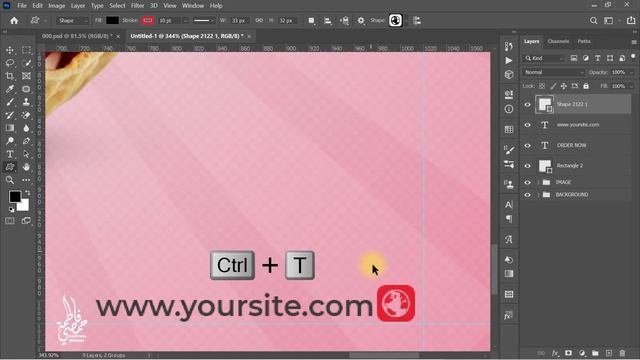The image size is (640, 360).
Task: Toggle lock transparent pixels
Action: (542, 86)
